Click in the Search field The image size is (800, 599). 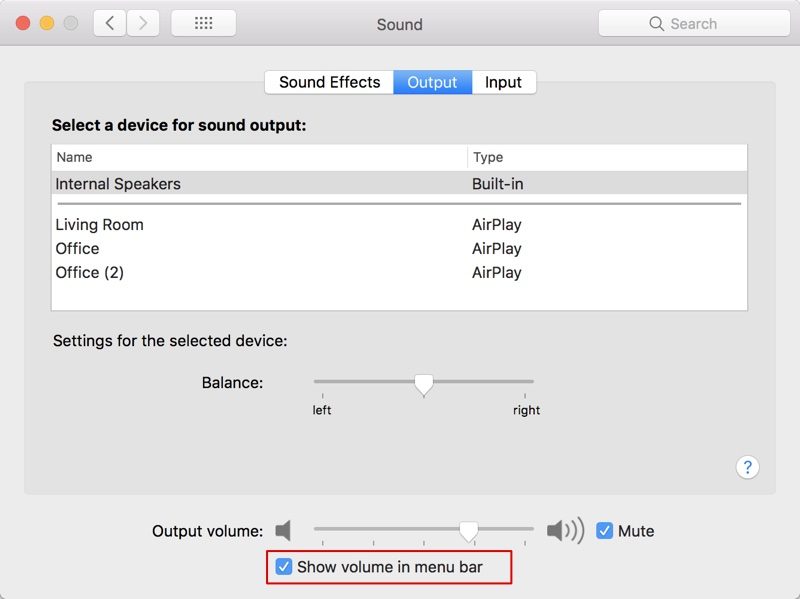700,23
